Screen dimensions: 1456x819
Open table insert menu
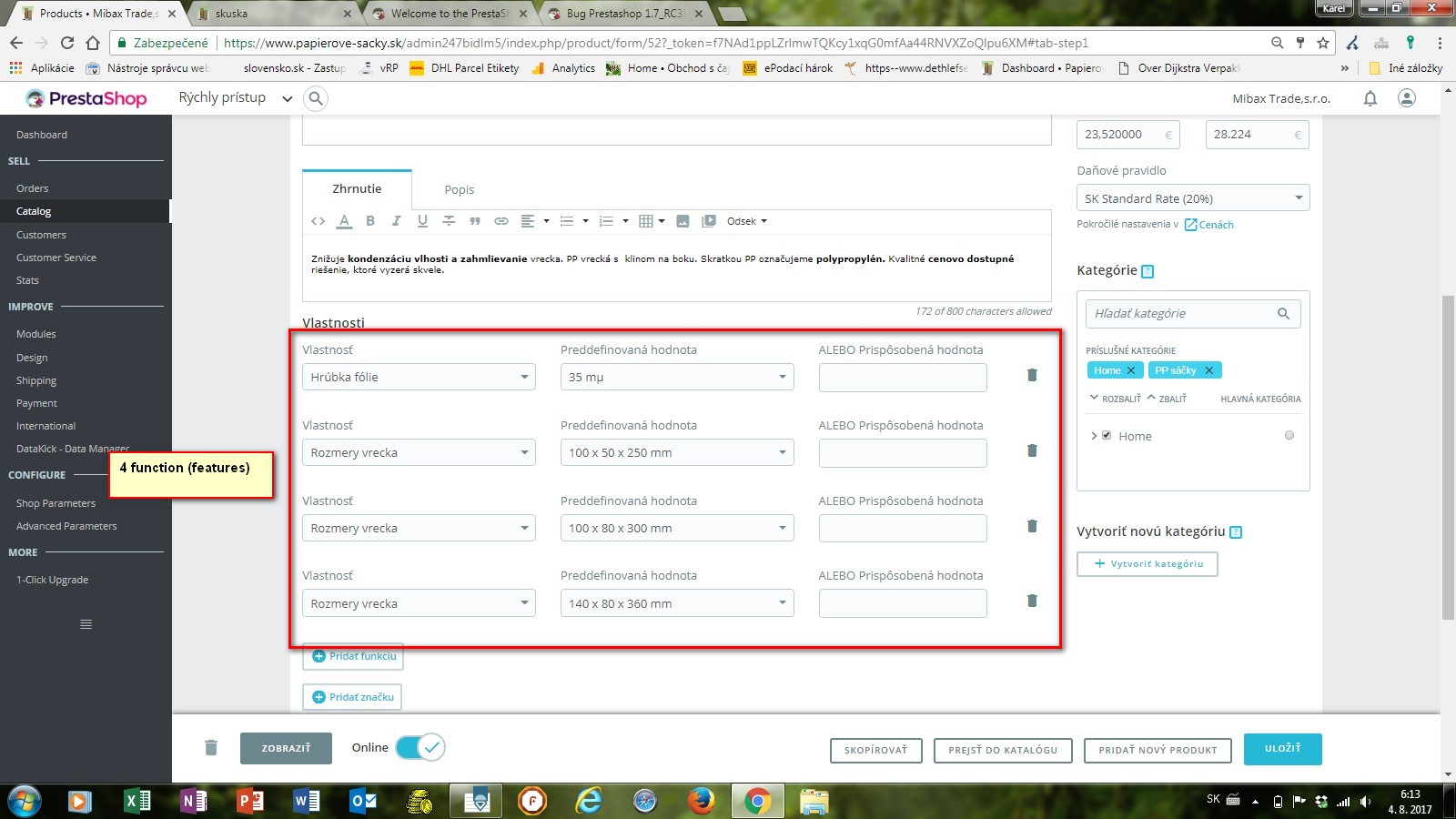(652, 221)
